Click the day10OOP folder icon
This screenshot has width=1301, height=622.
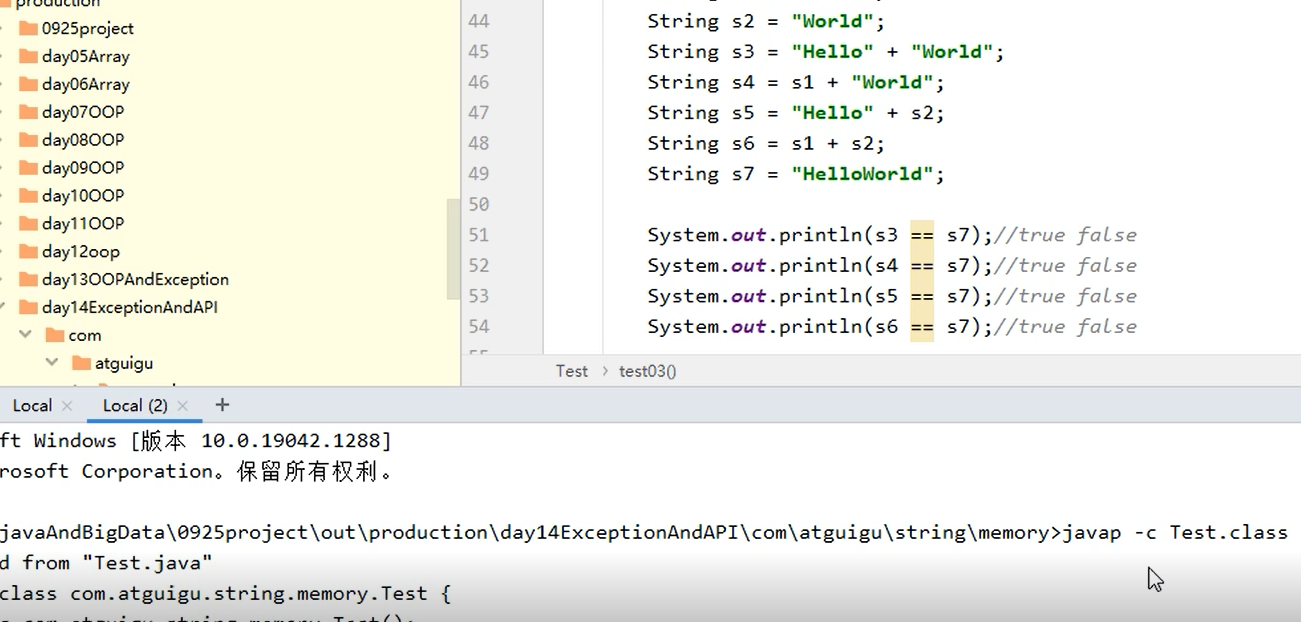coord(29,195)
